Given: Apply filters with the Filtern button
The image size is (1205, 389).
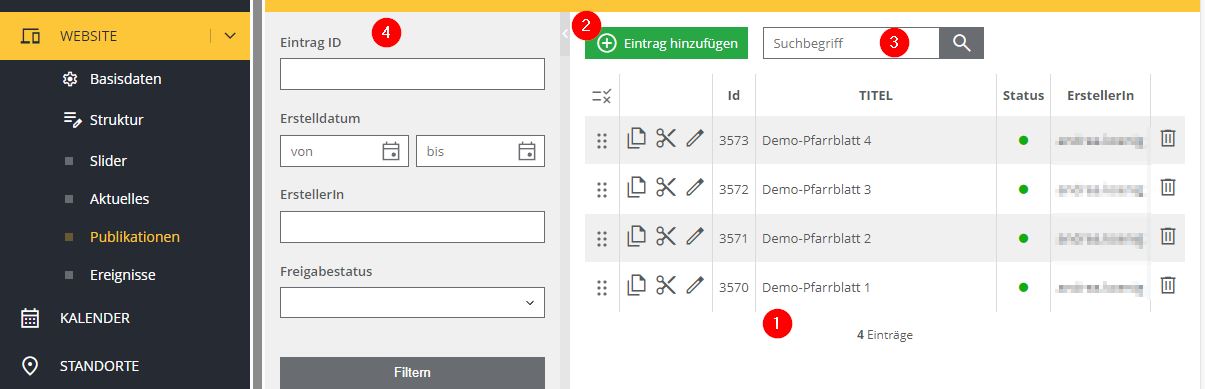Looking at the screenshot, I should [412, 373].
